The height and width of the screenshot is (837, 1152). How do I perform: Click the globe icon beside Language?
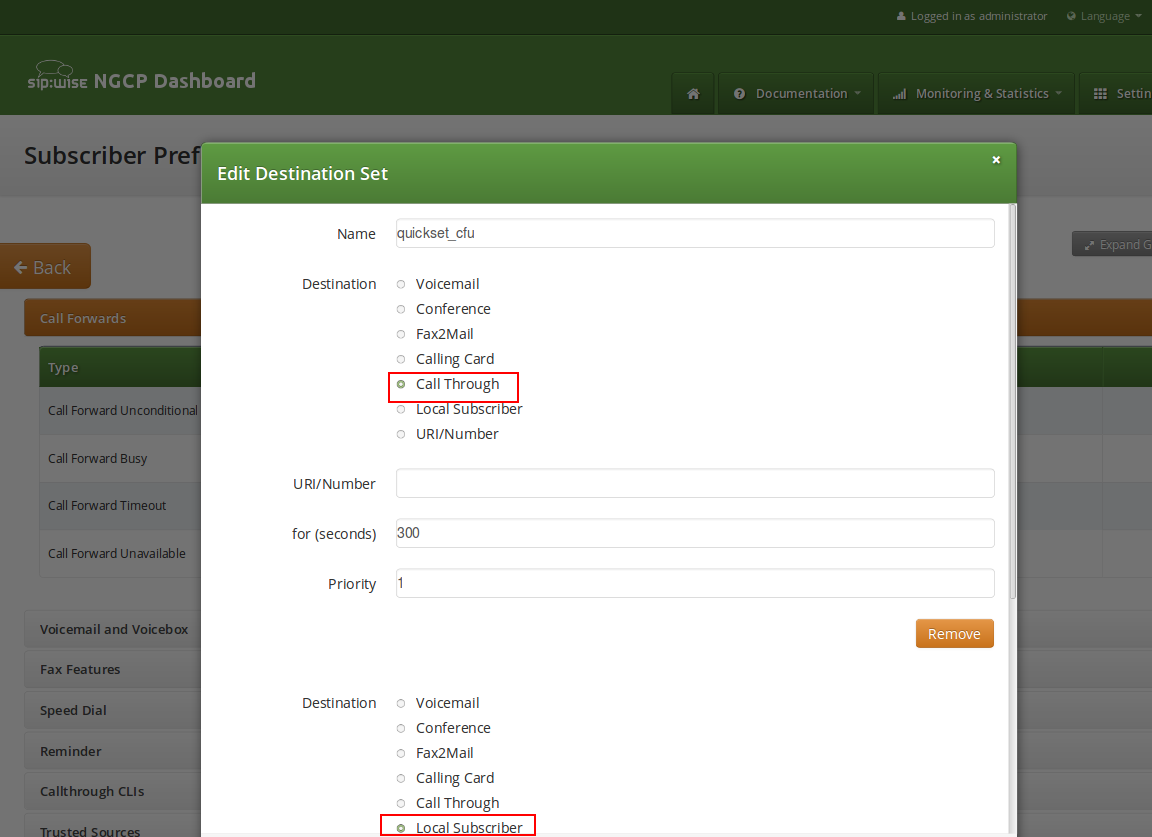1072,16
